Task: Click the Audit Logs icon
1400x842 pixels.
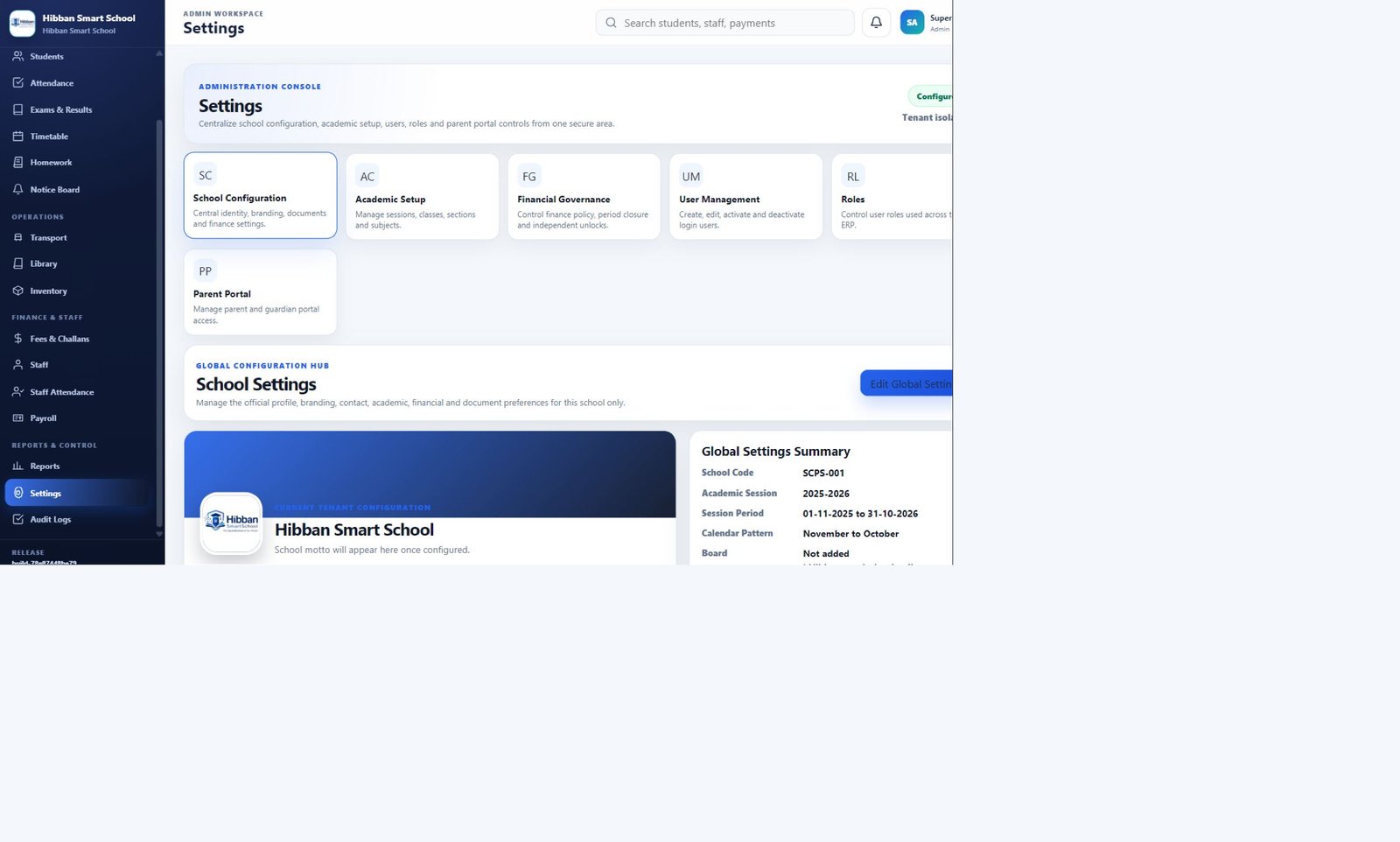Action: click(17, 519)
